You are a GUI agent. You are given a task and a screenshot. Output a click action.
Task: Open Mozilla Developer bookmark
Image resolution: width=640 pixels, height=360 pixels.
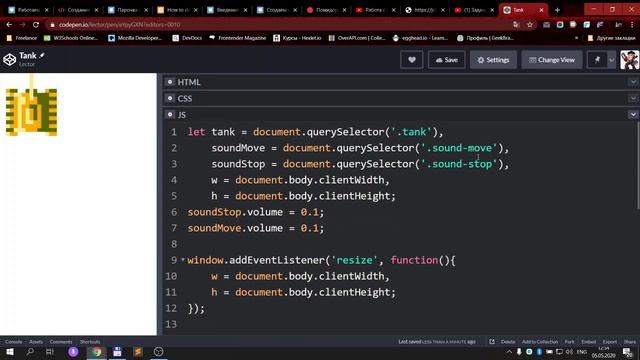coord(135,38)
